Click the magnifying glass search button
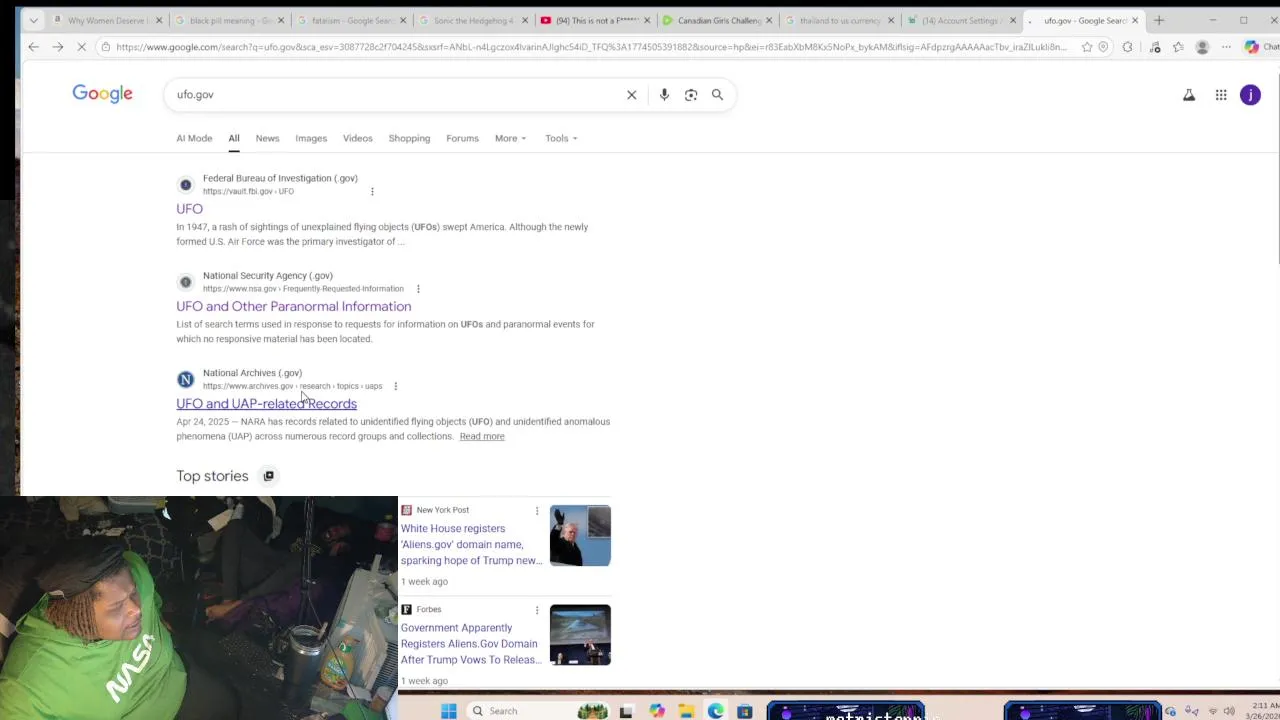1280x720 pixels. pos(717,95)
